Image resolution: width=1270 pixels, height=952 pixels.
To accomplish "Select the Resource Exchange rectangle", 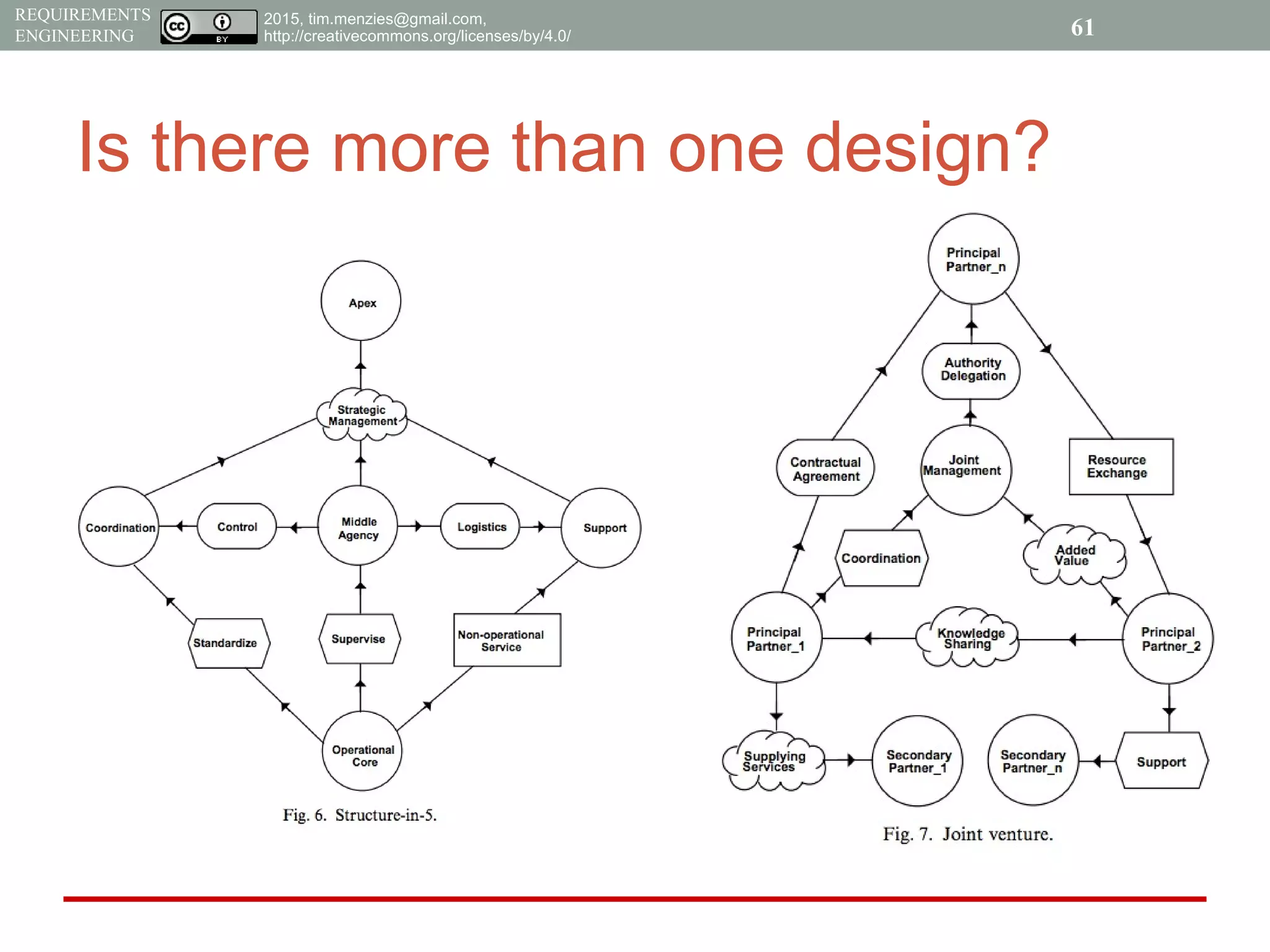I will [1121, 467].
